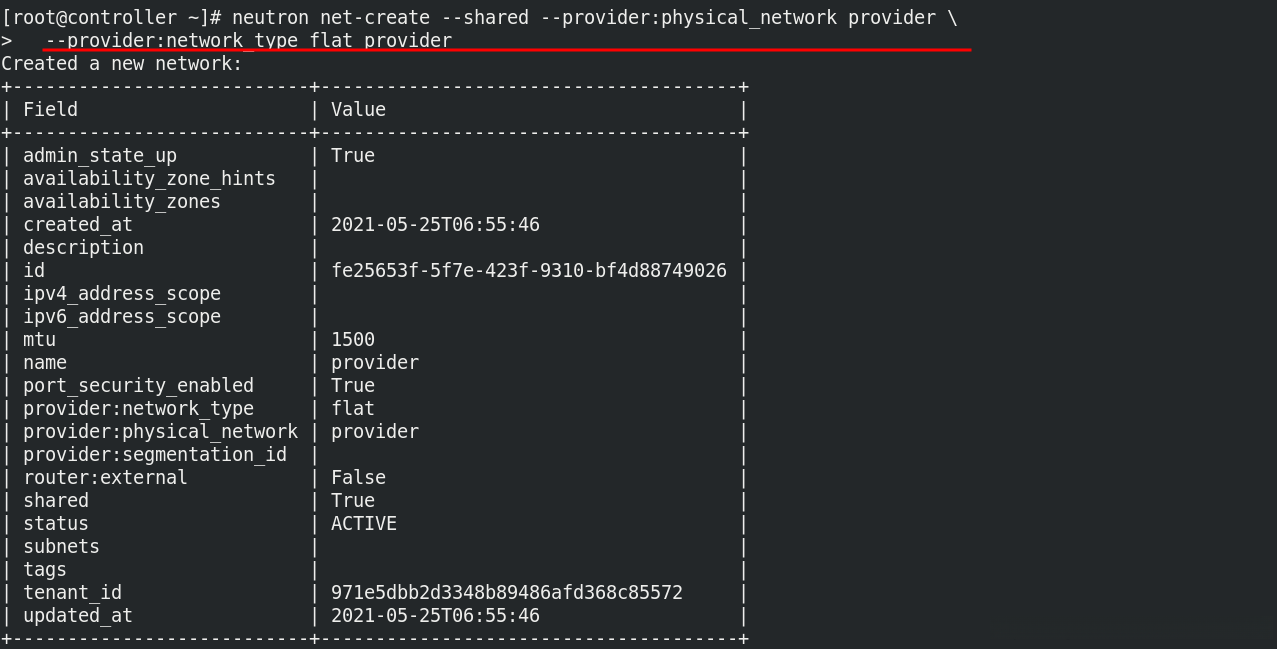Image resolution: width=1277 pixels, height=649 pixels.
Task: Click the tenant_id value 971e5dbb2d3348b89486afd368c85572
Action: click(507, 593)
